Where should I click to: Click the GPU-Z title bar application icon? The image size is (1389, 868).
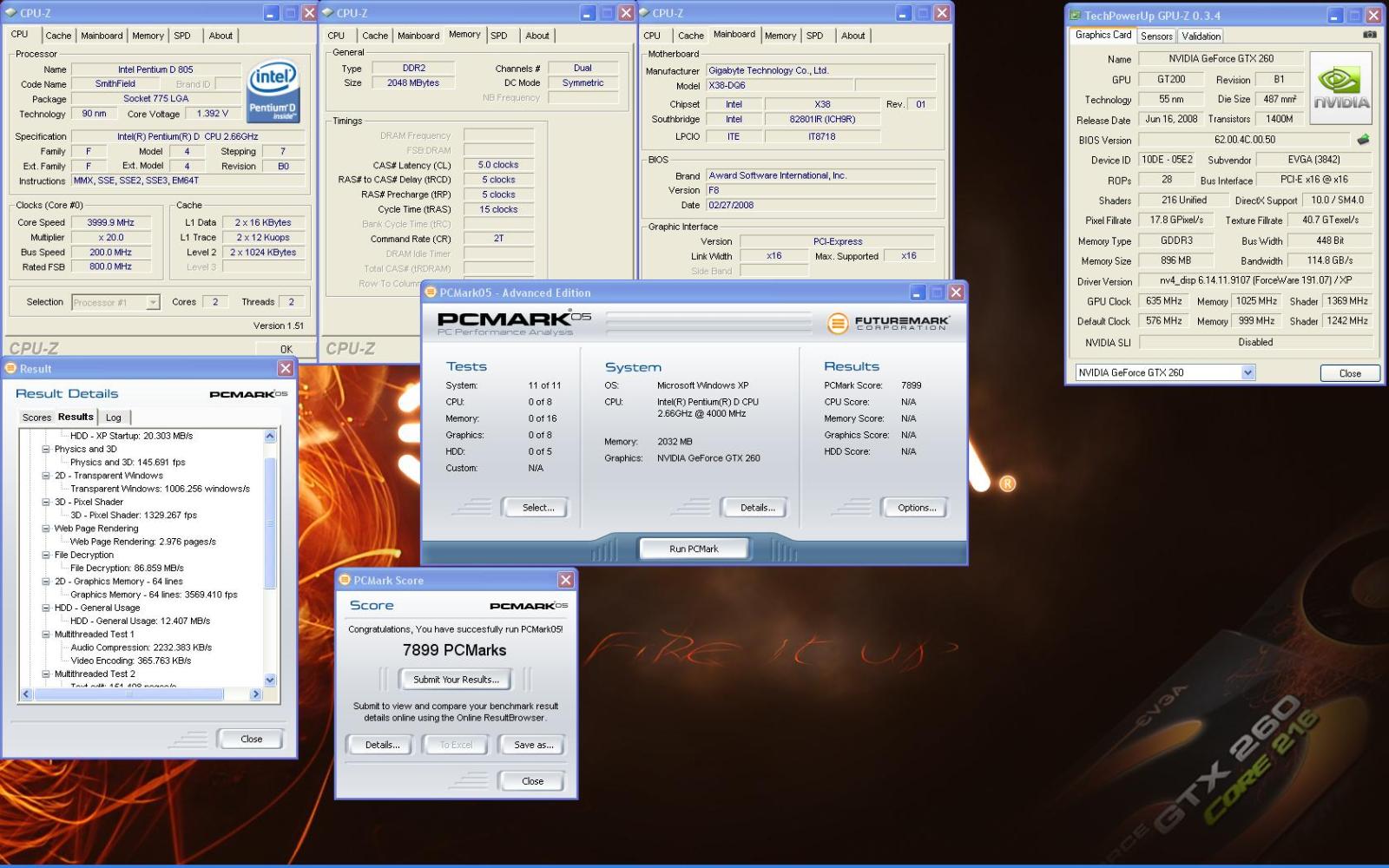coord(1075,15)
